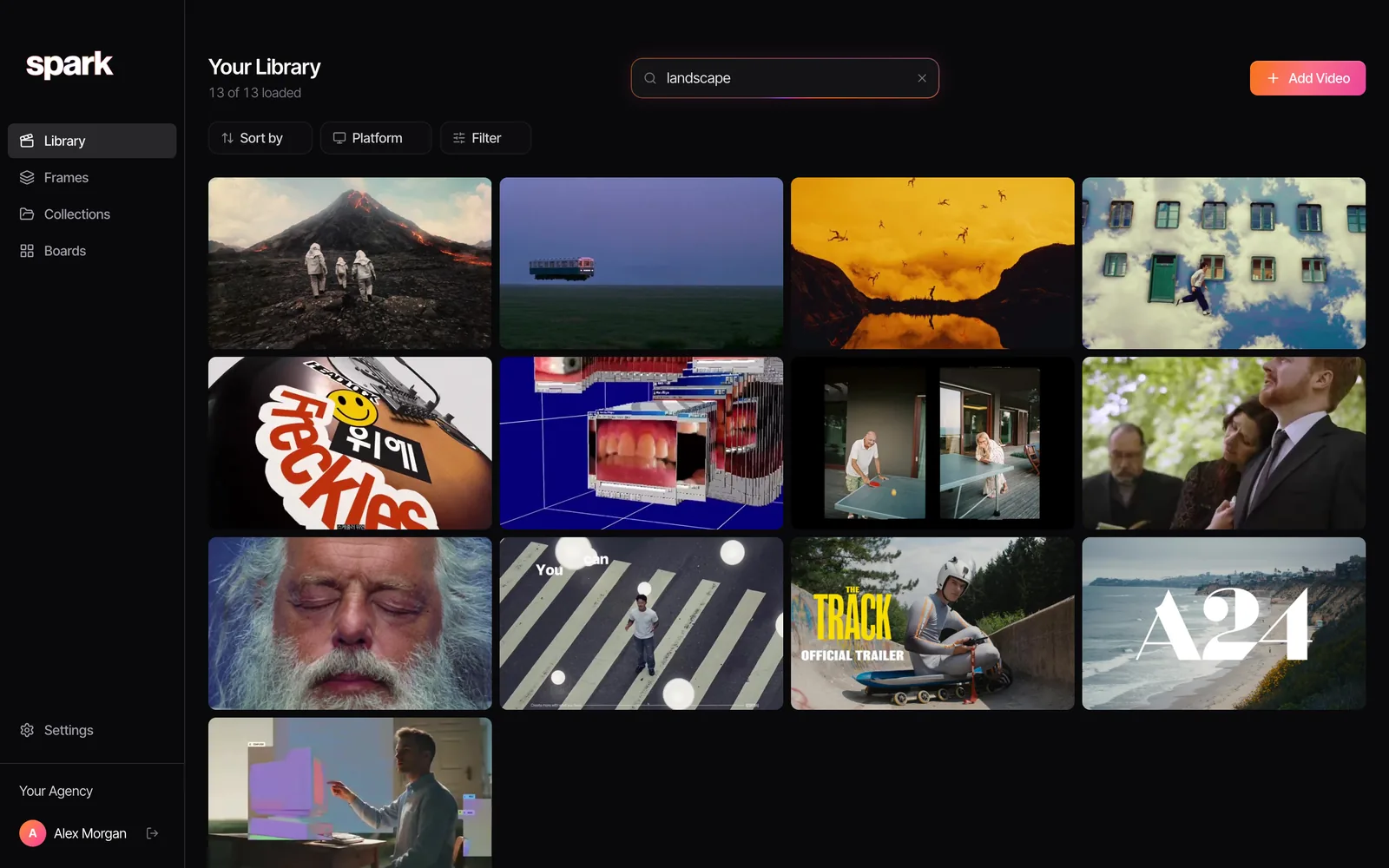The height and width of the screenshot is (868, 1389).
Task: Open the Freckles guitar sticker thumbnail
Action: [350, 443]
